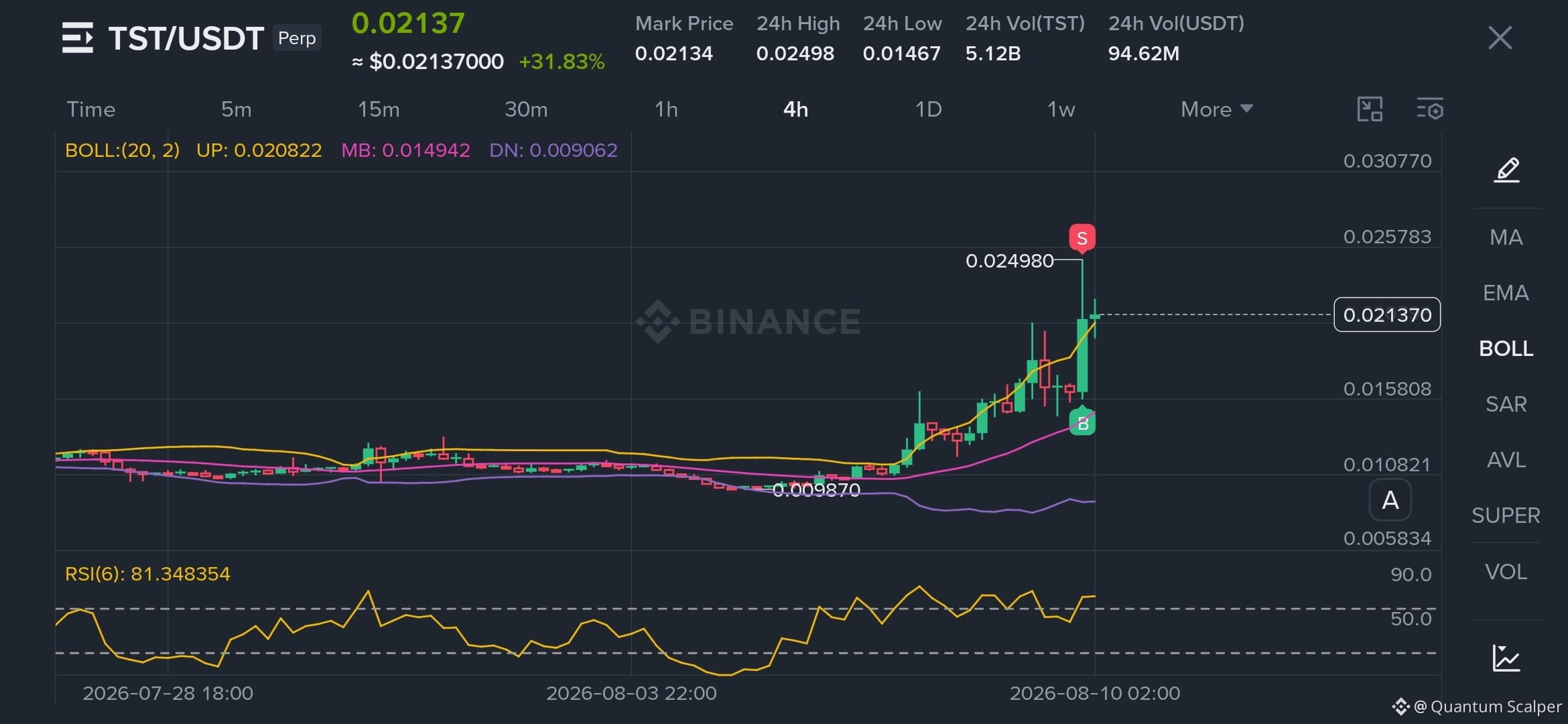
Task: Enable the MA indicator
Action: point(1506,237)
